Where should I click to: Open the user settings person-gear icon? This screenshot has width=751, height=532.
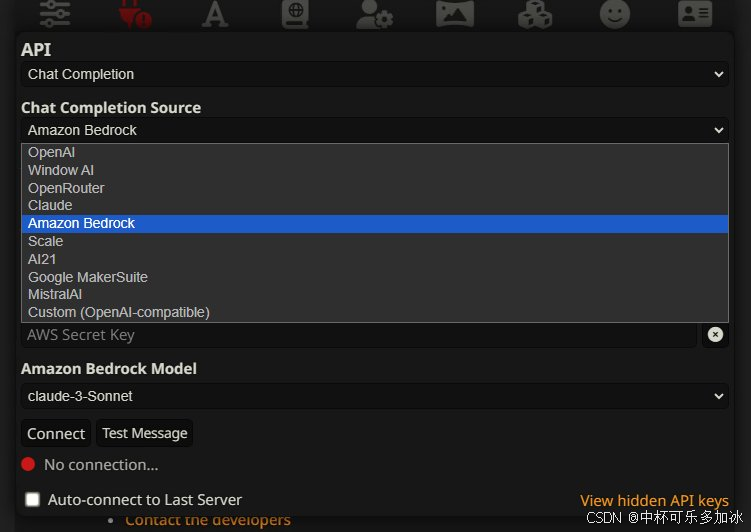(x=375, y=14)
